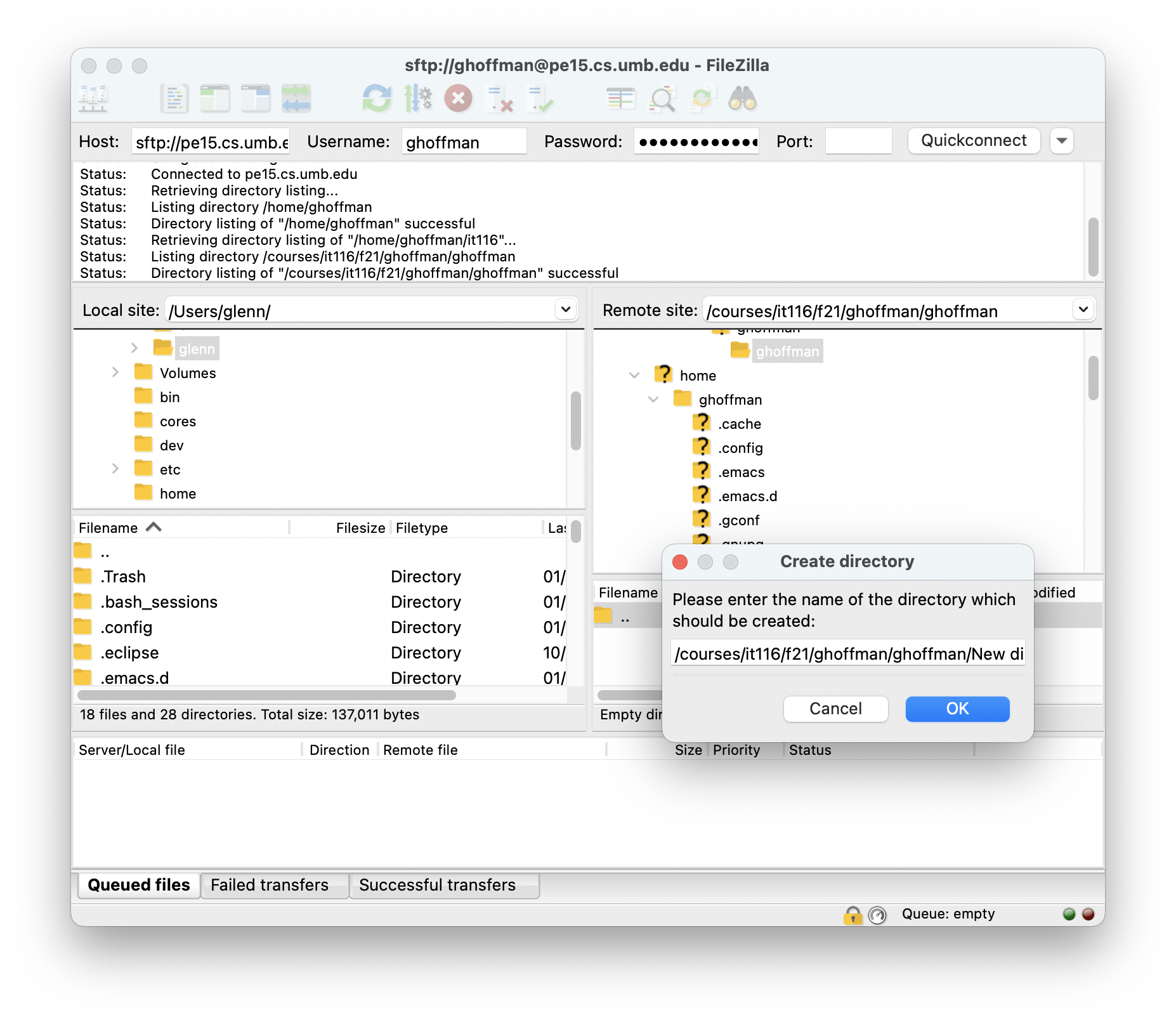Screen dimensions: 1176x1020
Task: Select .Trash directory in local list
Action: pyautogui.click(x=320, y=577)
